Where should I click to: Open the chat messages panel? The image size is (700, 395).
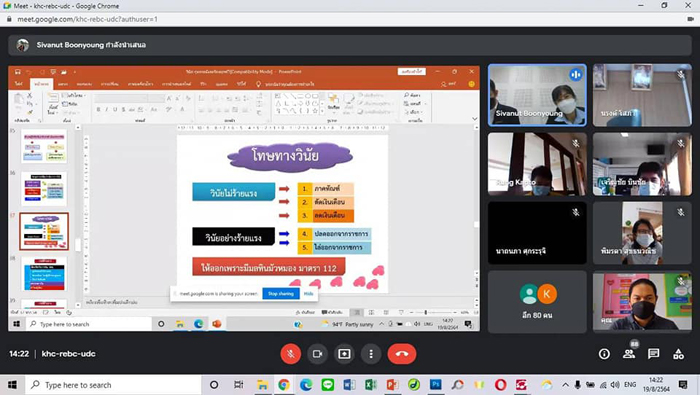654,354
